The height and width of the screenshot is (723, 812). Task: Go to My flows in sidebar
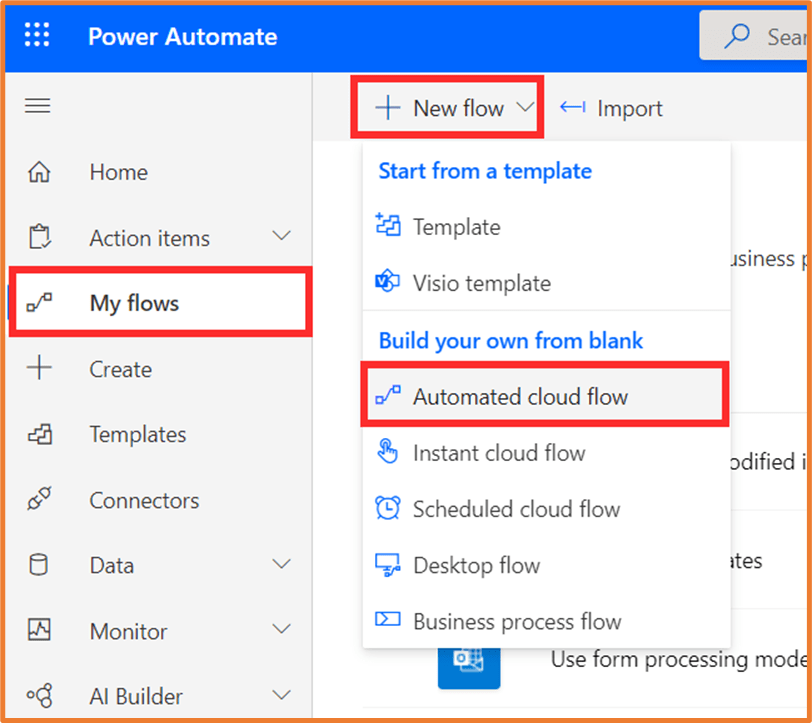click(x=134, y=303)
